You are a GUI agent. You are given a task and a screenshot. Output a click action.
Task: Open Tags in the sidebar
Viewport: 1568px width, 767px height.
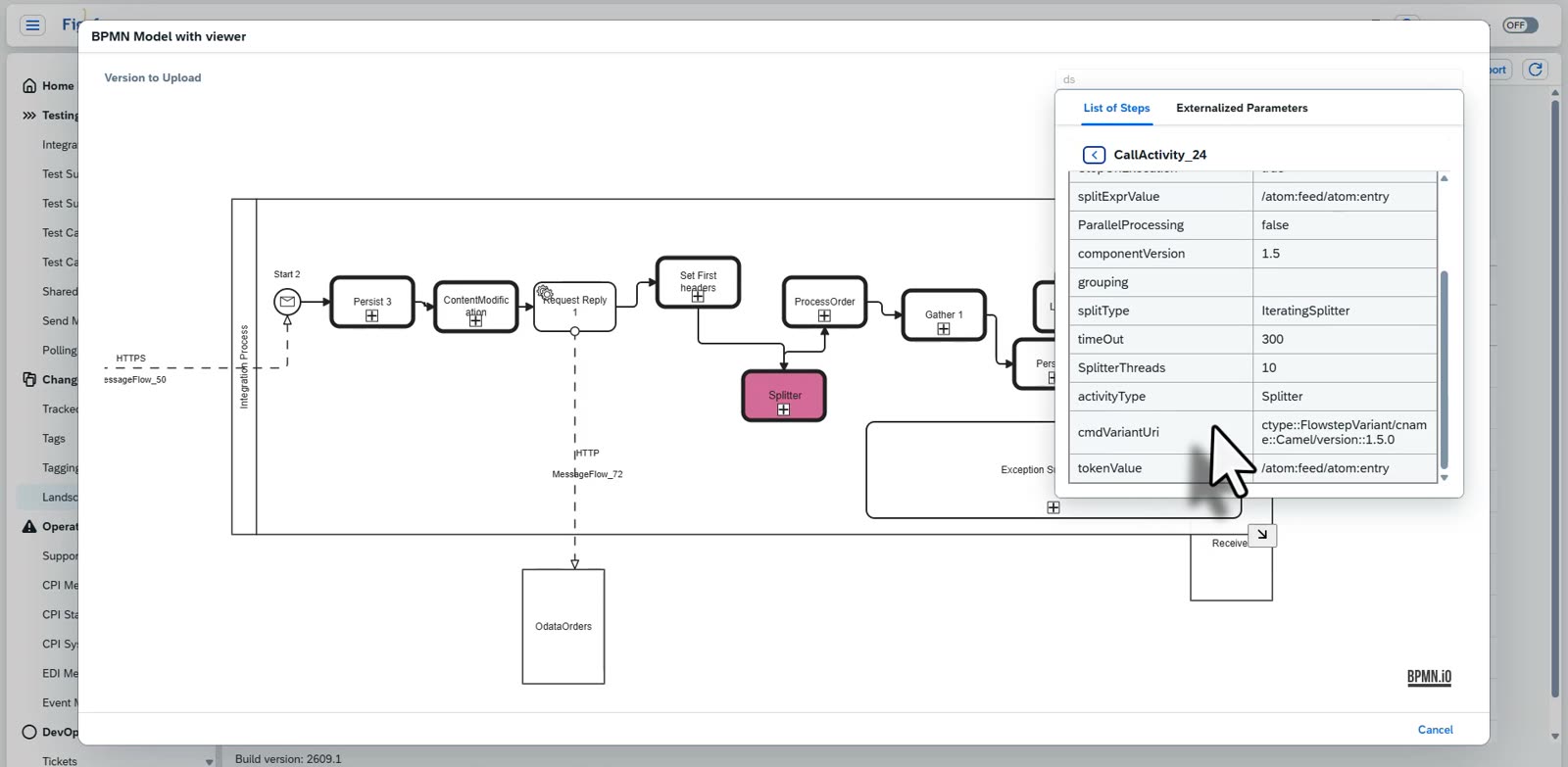coord(54,439)
